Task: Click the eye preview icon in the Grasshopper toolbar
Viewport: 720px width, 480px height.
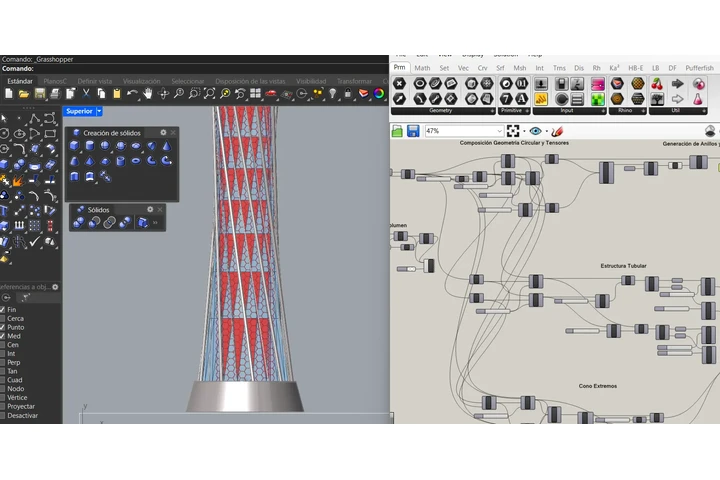Action: pos(536,131)
